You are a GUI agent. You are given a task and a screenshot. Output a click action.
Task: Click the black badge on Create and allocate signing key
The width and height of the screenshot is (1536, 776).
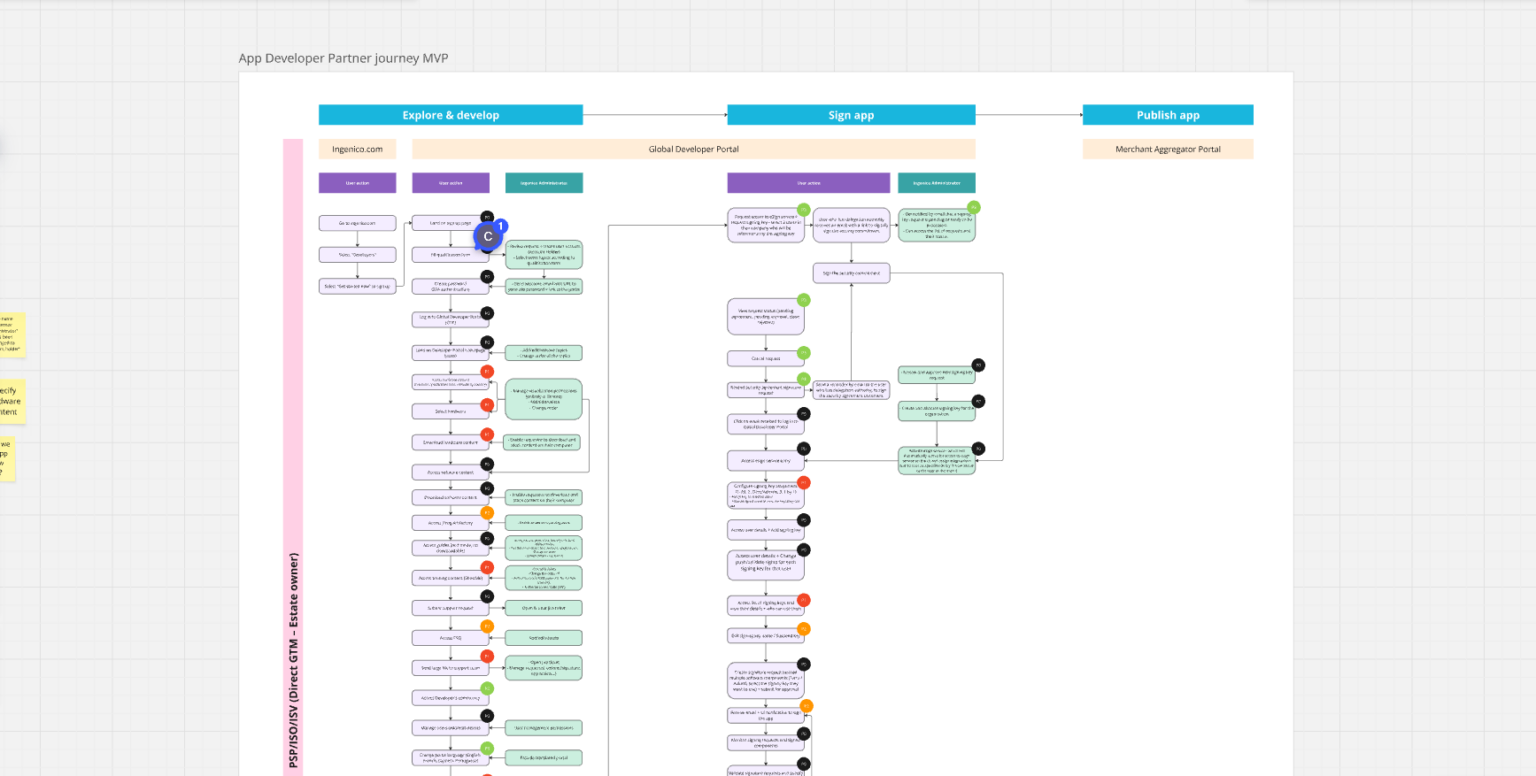[x=978, y=401]
